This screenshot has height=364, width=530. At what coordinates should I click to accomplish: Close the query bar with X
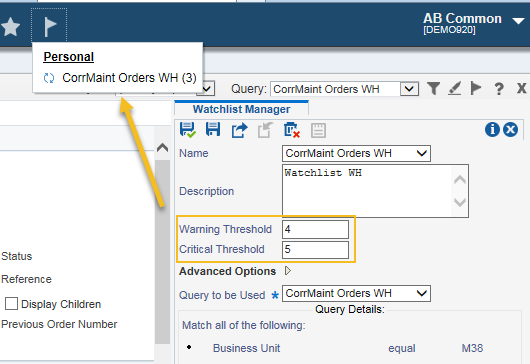522,89
